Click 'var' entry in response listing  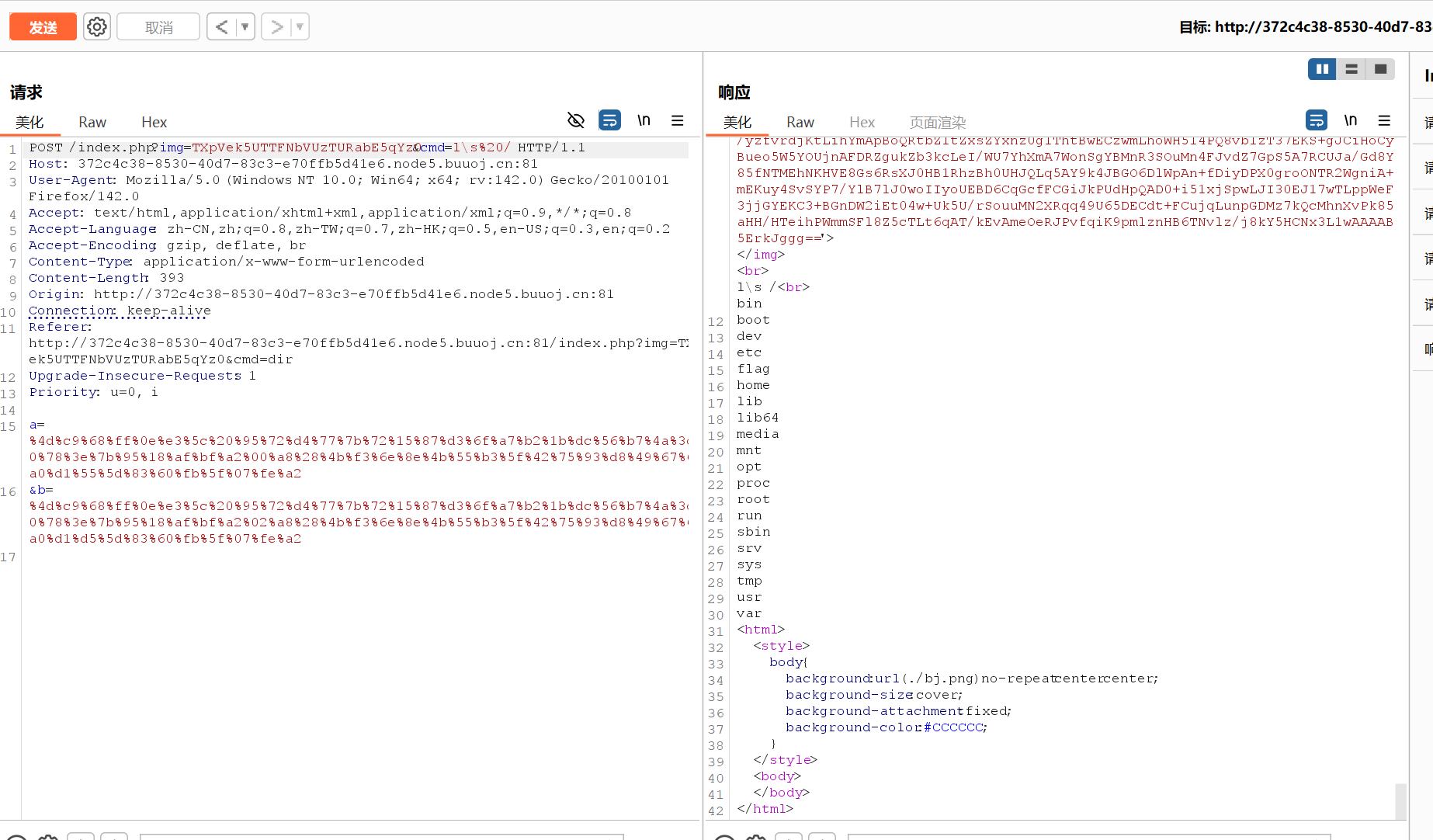(x=749, y=613)
